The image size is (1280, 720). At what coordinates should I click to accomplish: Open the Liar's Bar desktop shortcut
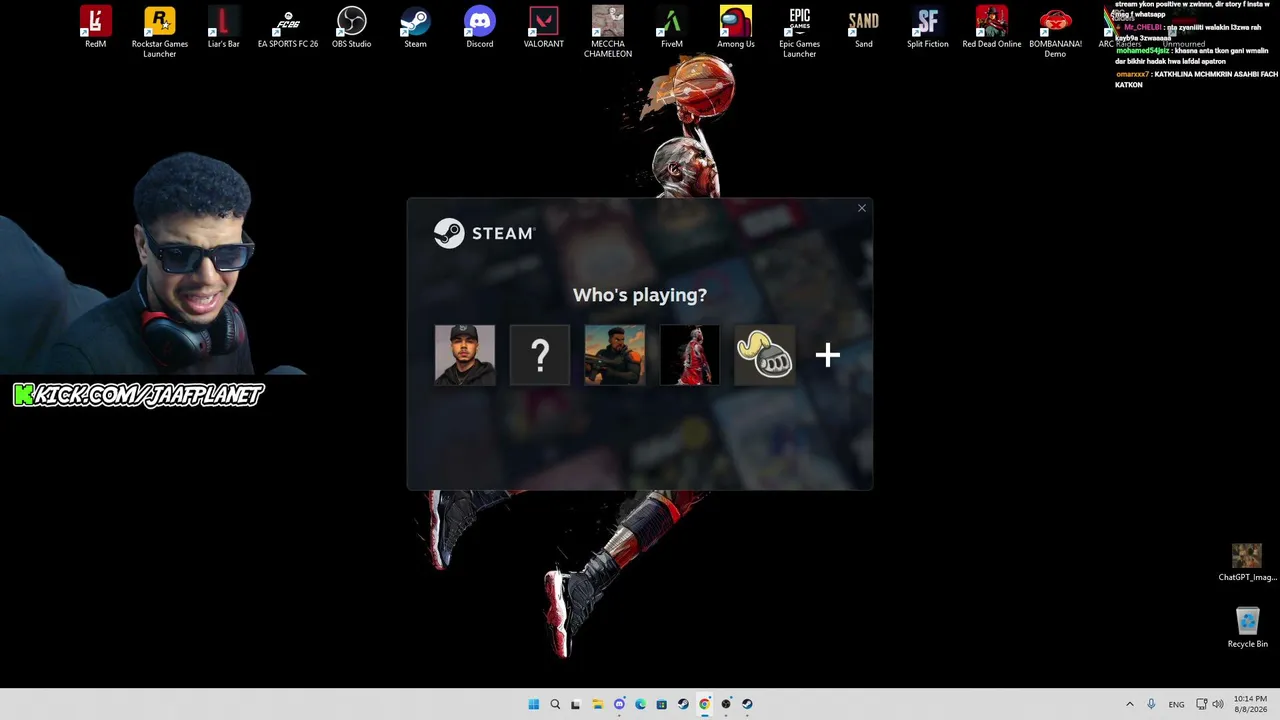[x=224, y=28]
